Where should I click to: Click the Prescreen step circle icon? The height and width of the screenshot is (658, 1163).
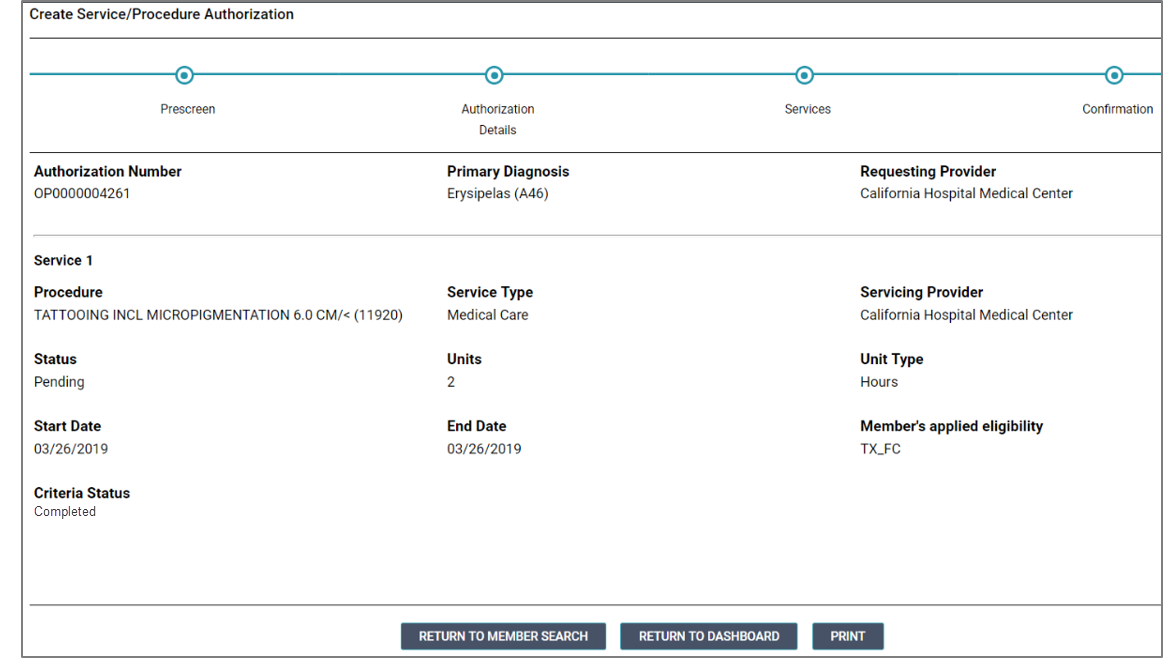[x=184, y=75]
